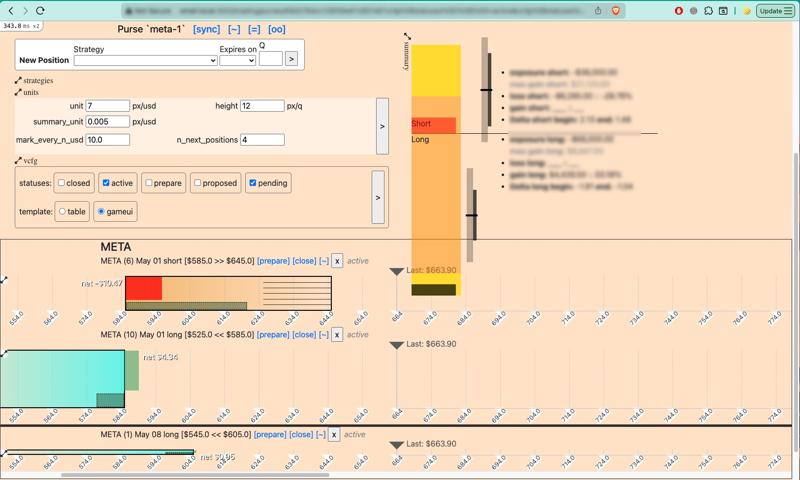This screenshot has width=800, height=480.
Task: Edit the unit px/usd field
Action: pyautogui.click(x=108, y=106)
